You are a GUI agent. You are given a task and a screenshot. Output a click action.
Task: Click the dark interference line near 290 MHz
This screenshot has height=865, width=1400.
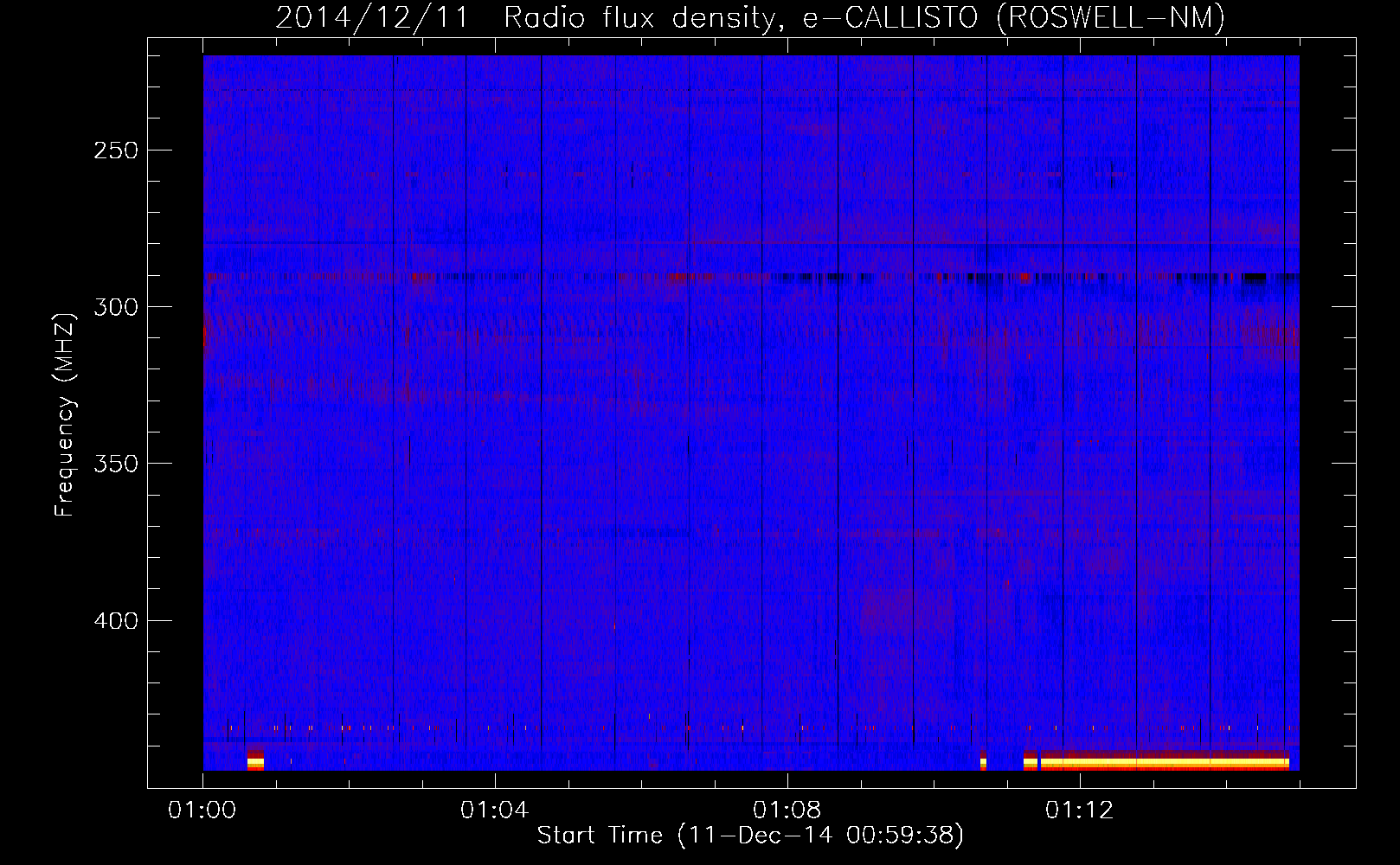click(751, 278)
